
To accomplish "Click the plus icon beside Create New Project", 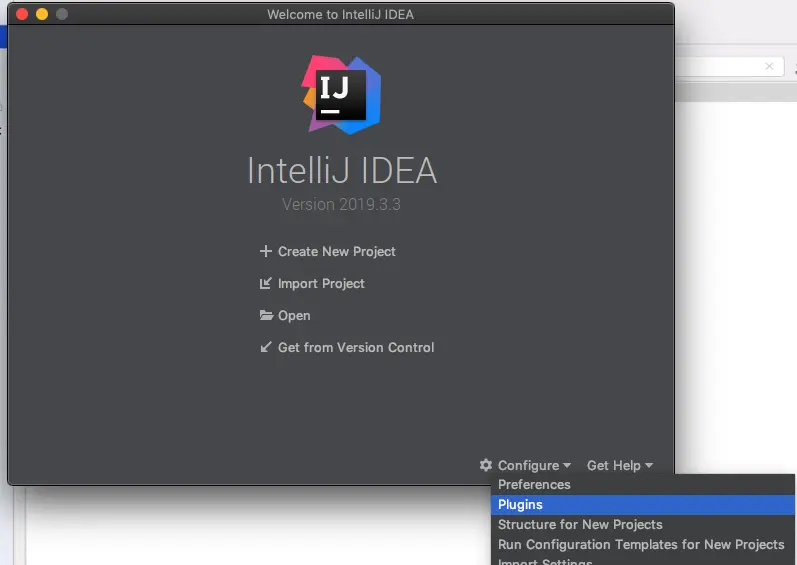I will click(265, 251).
